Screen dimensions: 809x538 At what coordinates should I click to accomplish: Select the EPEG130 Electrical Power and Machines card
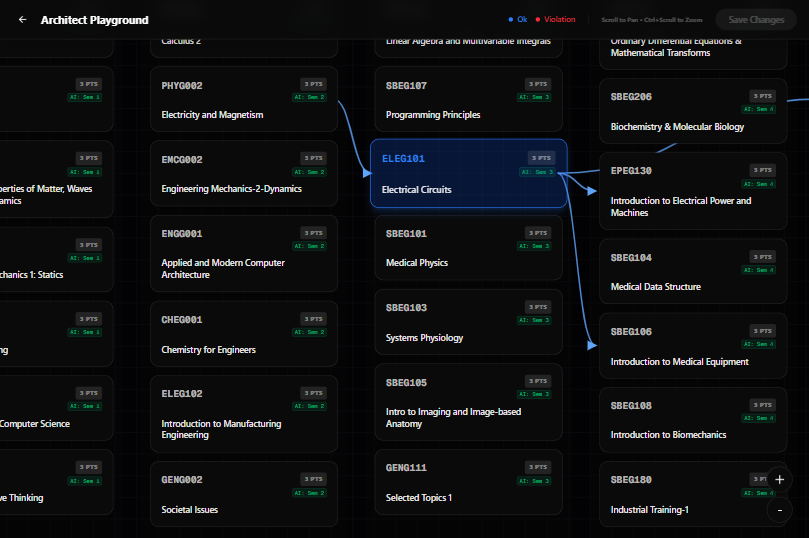point(693,191)
